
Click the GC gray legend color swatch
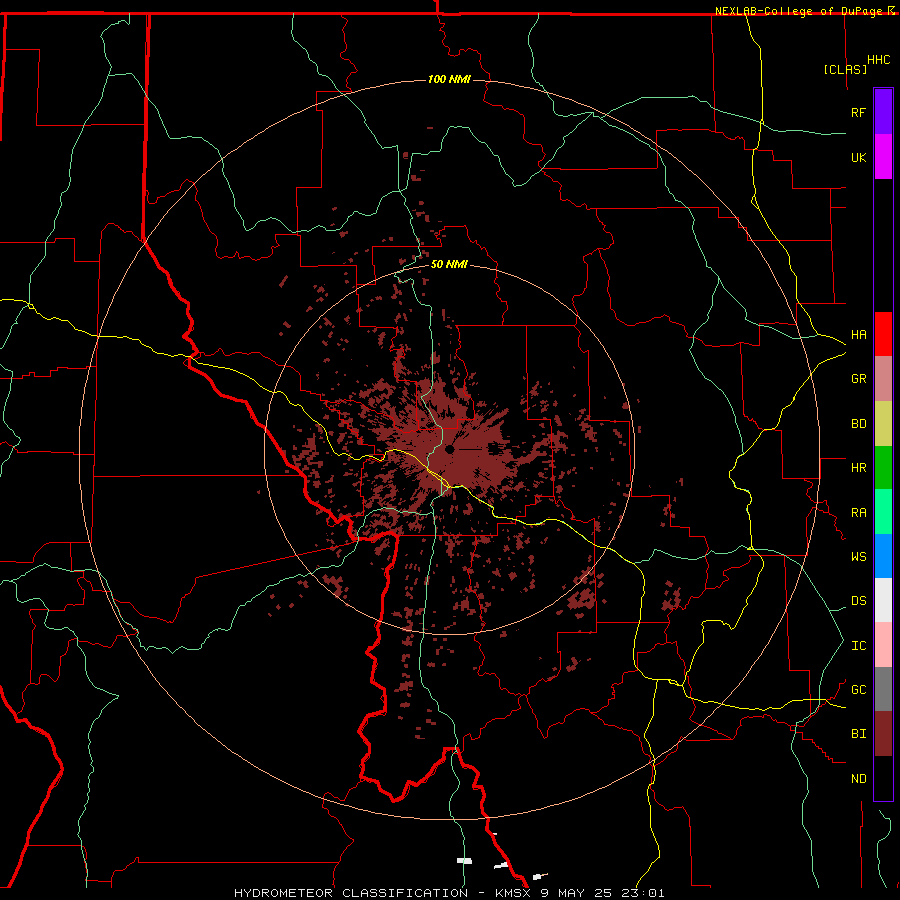point(883,689)
